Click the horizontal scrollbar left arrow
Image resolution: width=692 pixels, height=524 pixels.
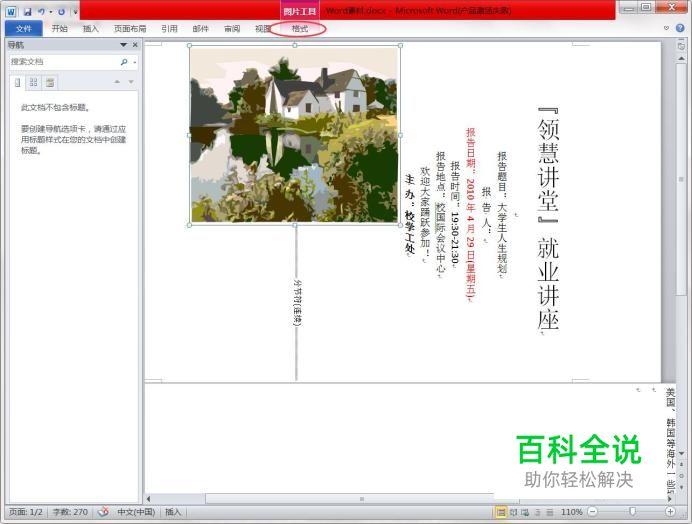(149, 499)
